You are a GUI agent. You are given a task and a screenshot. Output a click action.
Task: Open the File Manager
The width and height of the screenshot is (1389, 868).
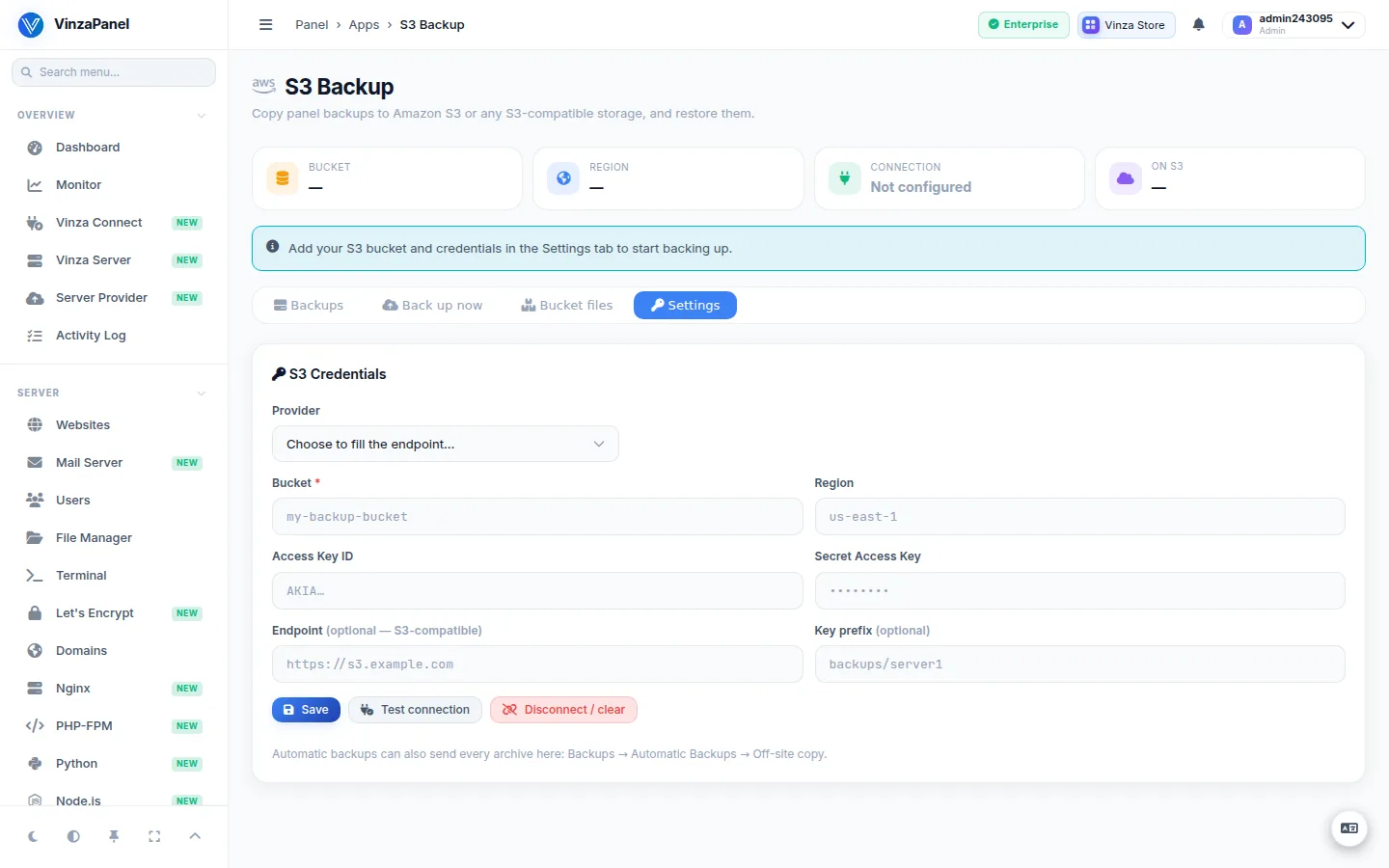coord(114,538)
